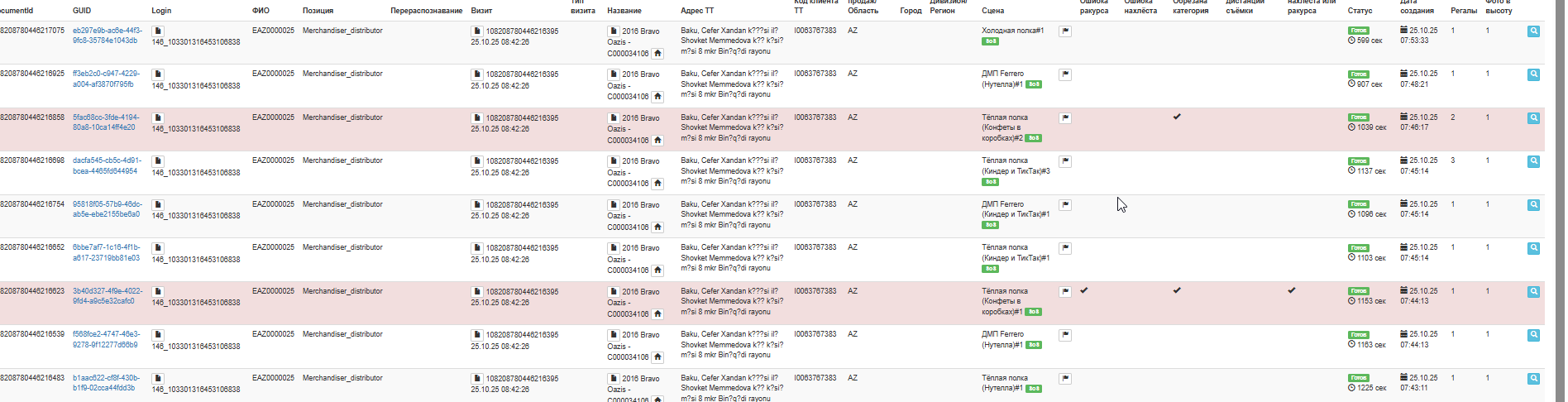1568x402 pixels.
Task: Open magnifier icon for the 1153 сек row
Action: [1533, 292]
